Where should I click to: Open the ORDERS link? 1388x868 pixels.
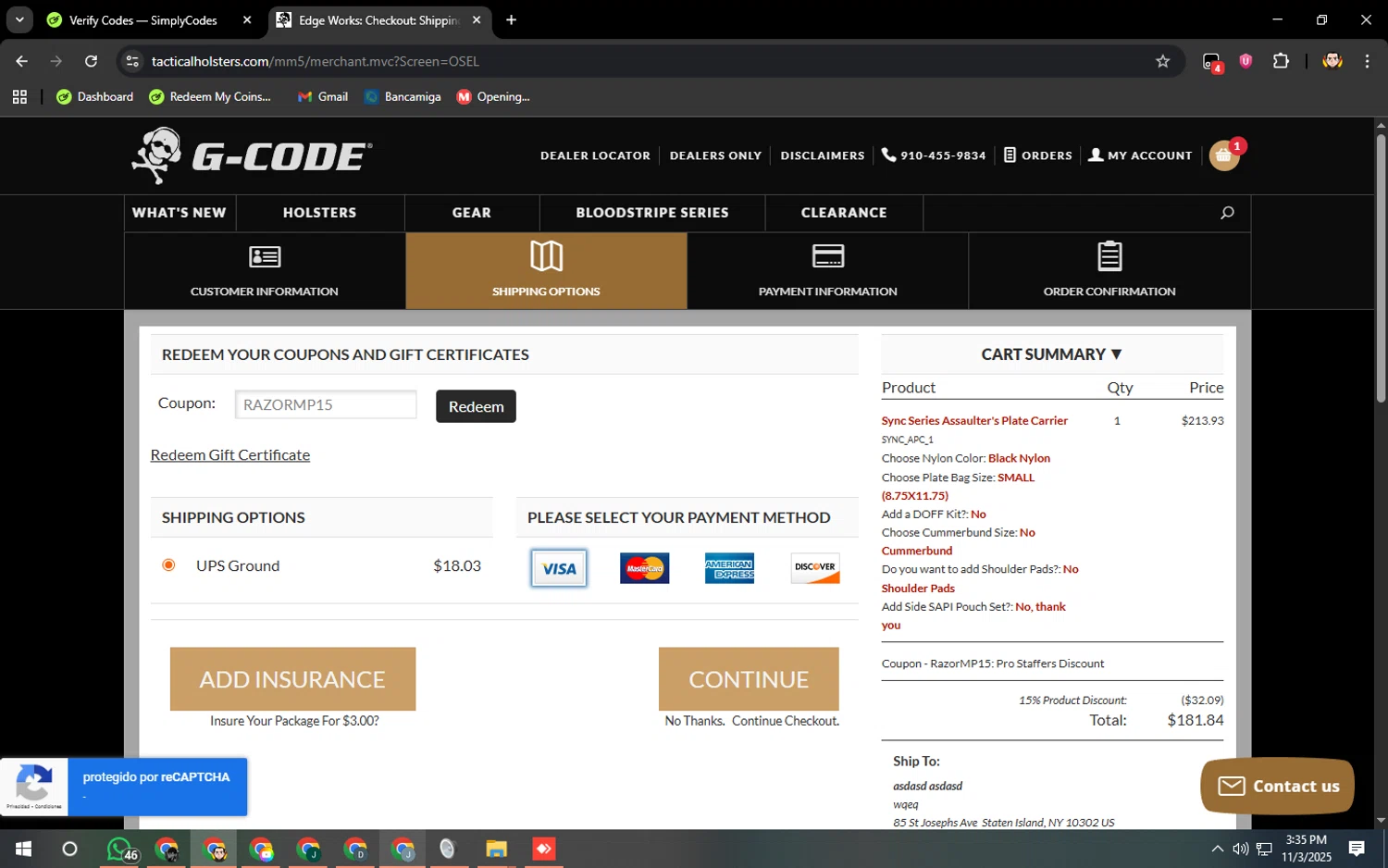pos(1038,155)
